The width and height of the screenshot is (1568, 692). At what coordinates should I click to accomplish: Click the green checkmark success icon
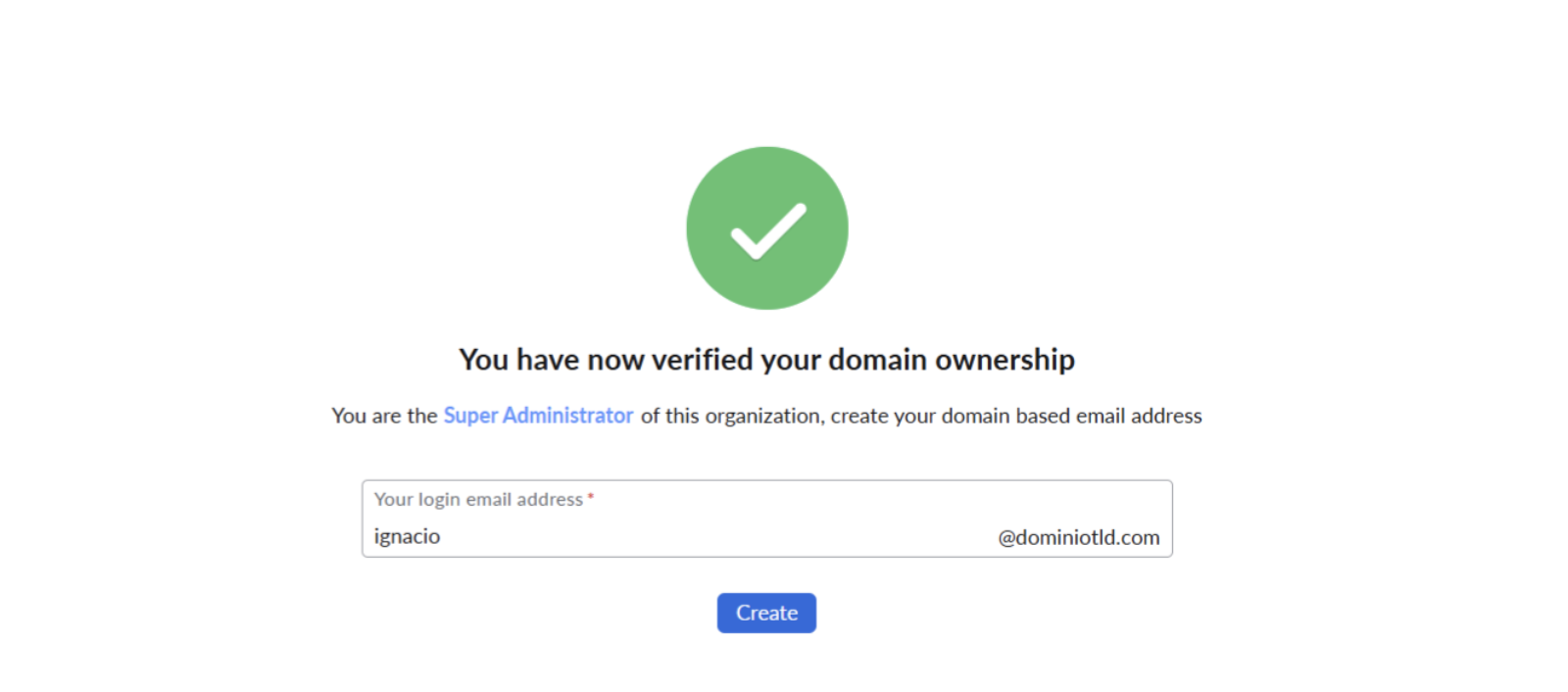coord(766,227)
